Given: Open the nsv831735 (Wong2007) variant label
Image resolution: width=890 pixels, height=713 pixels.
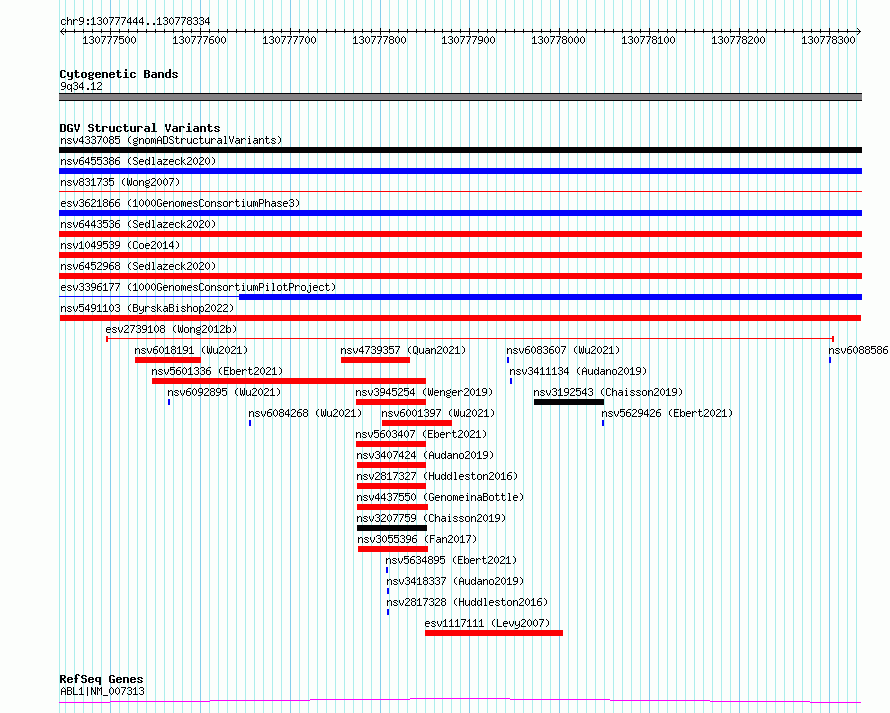Looking at the screenshot, I should [120, 182].
